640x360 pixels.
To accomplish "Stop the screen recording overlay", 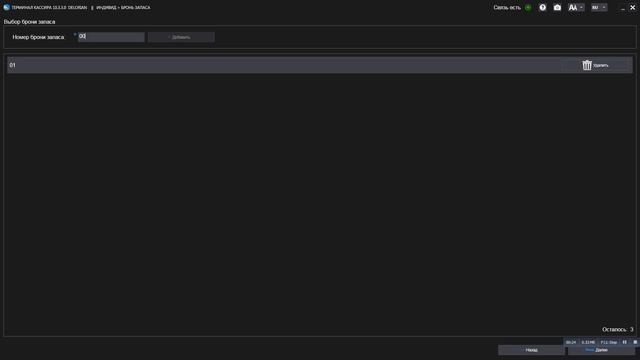I will point(635,342).
